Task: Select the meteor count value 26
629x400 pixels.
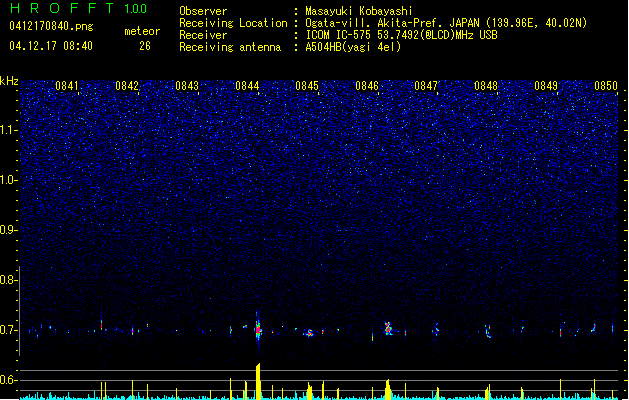Action: tap(145, 46)
